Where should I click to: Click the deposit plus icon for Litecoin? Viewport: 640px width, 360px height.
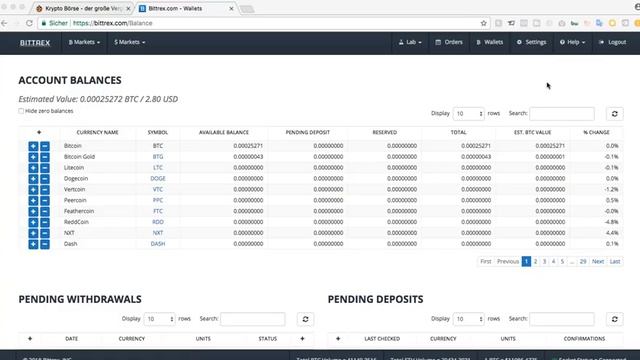coord(33,168)
